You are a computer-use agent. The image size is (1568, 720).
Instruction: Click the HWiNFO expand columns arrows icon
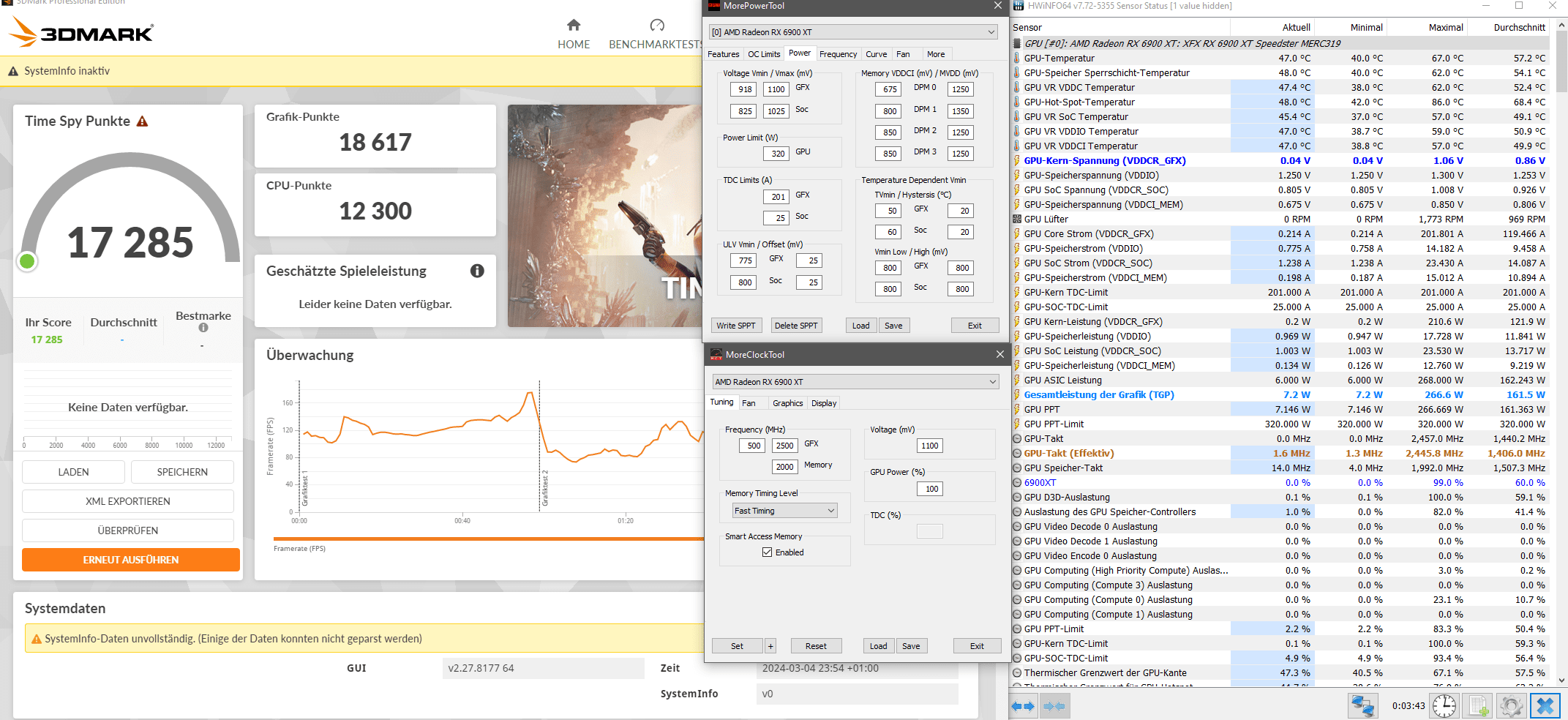tap(1022, 706)
